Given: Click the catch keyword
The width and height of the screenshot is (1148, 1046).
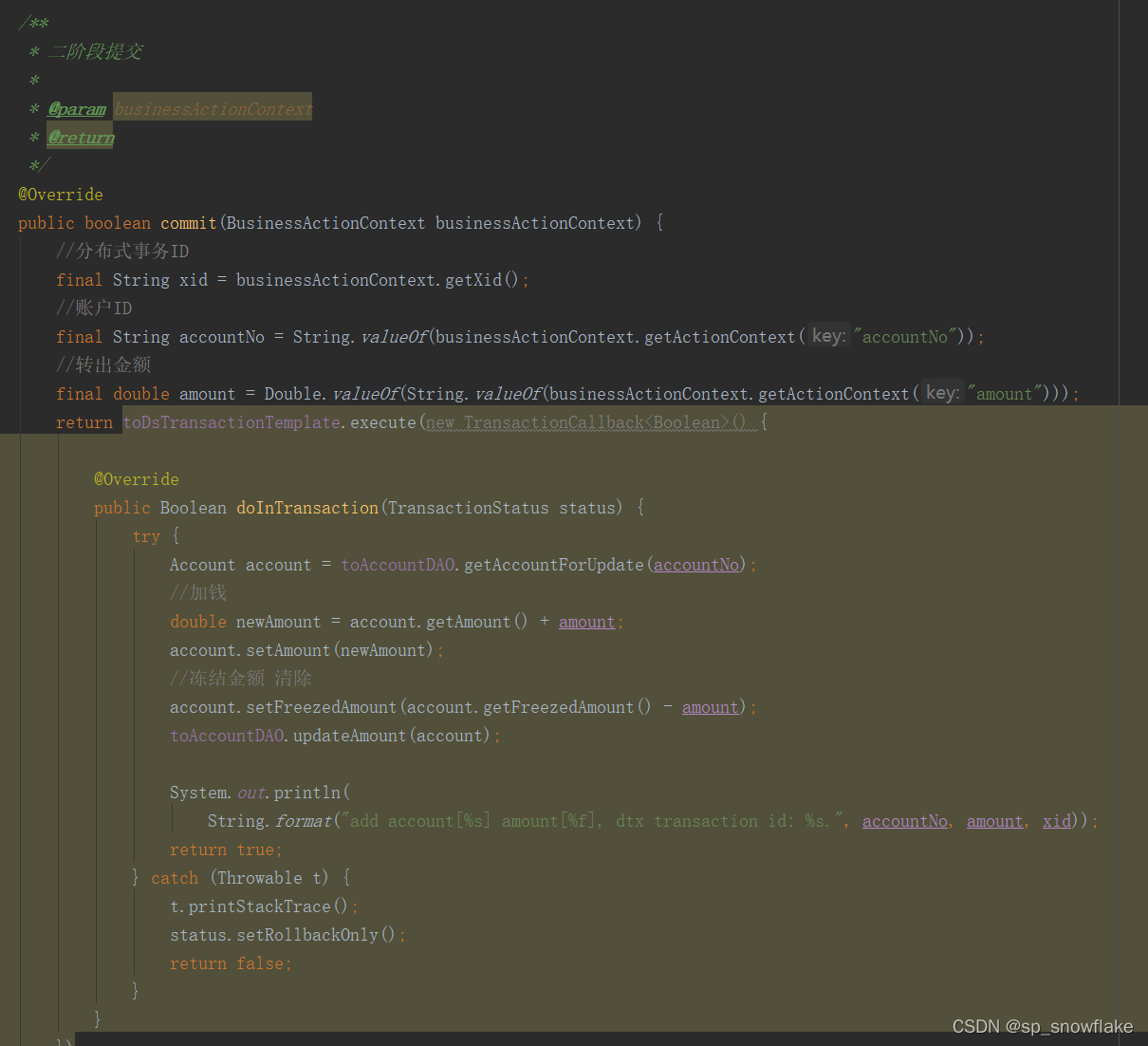Looking at the screenshot, I should click(x=175, y=878).
